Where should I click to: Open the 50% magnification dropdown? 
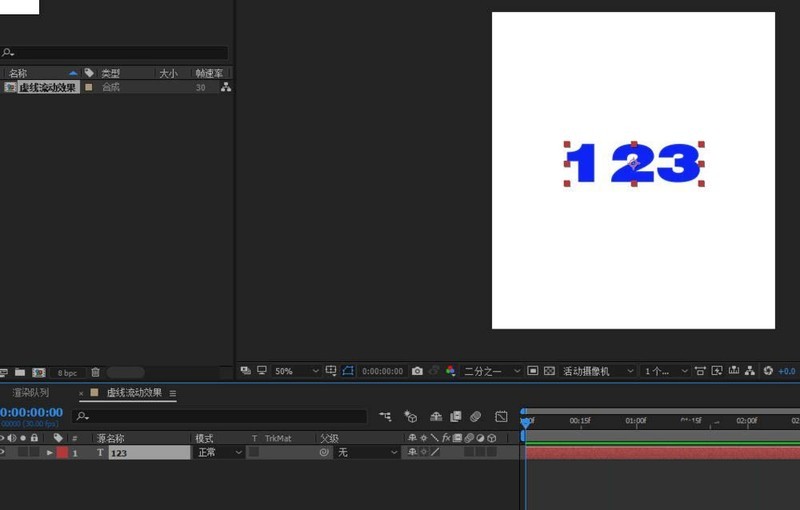[x=296, y=371]
